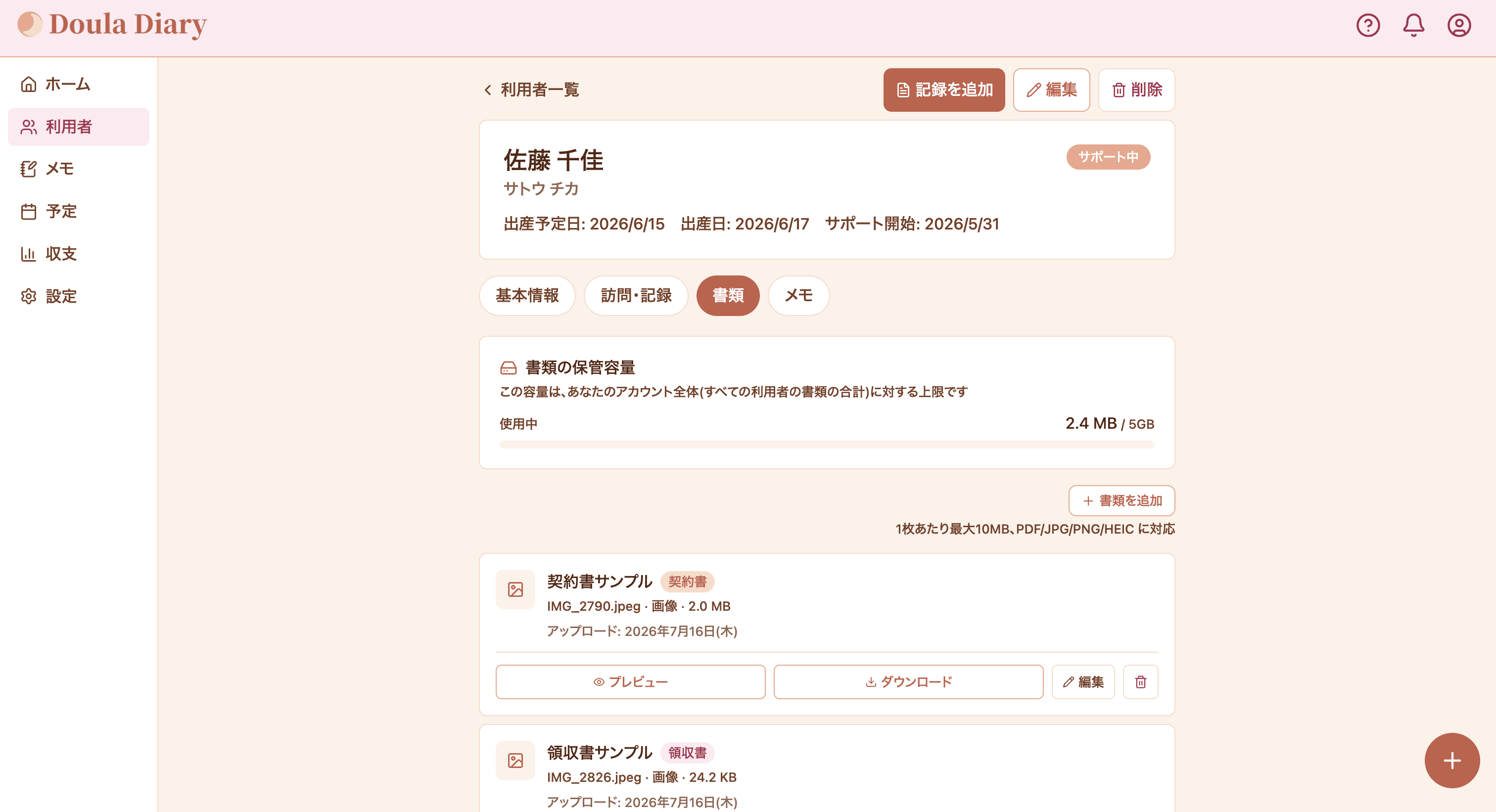Screen dimensions: 1496x812
Task: Click the file name IMG_2826.jpeg
Action: pyautogui.click(x=594, y=777)
